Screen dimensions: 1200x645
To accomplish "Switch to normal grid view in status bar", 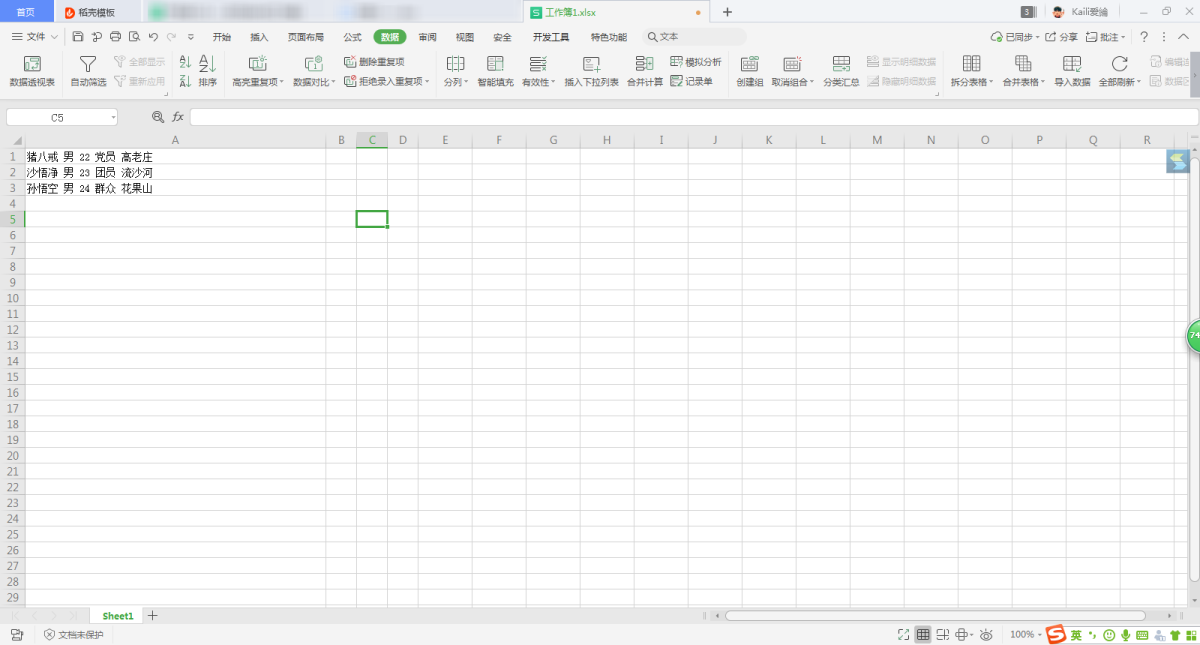I will pos(923,635).
